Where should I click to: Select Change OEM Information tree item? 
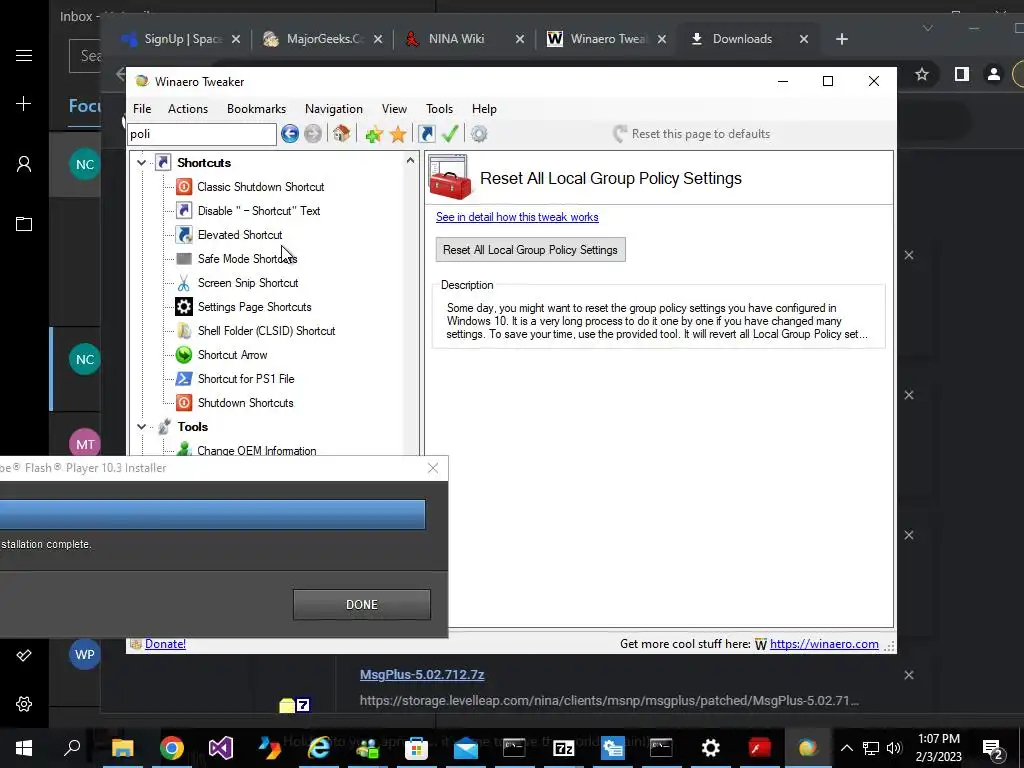point(257,450)
